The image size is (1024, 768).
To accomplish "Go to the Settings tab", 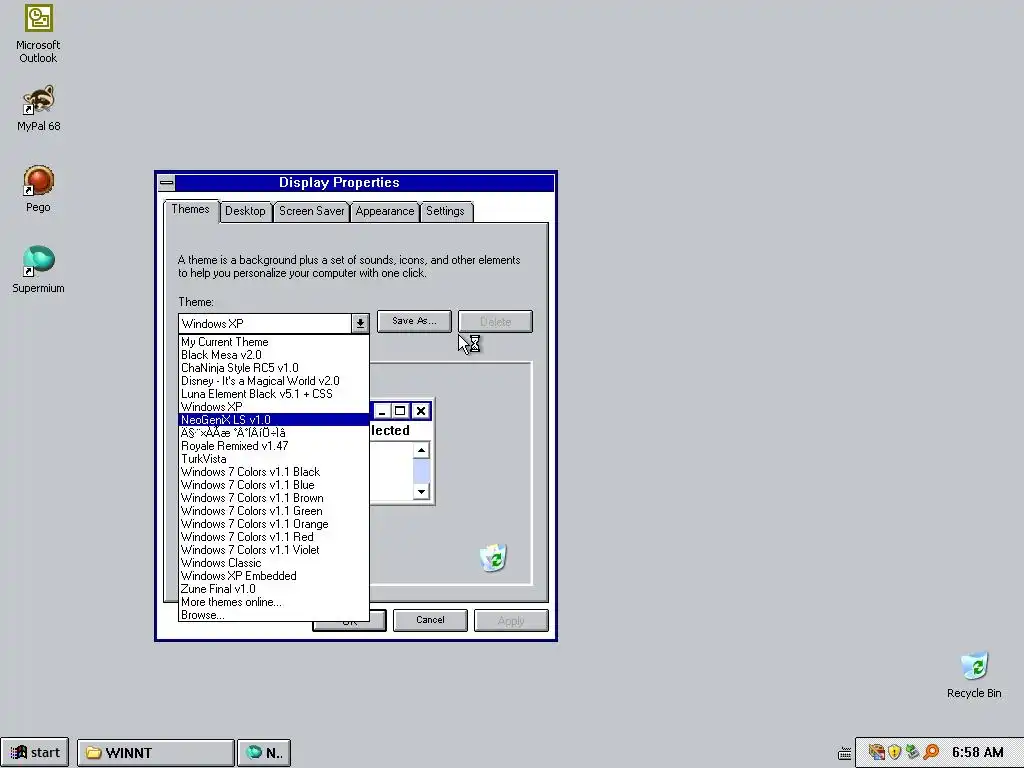I will click(445, 212).
